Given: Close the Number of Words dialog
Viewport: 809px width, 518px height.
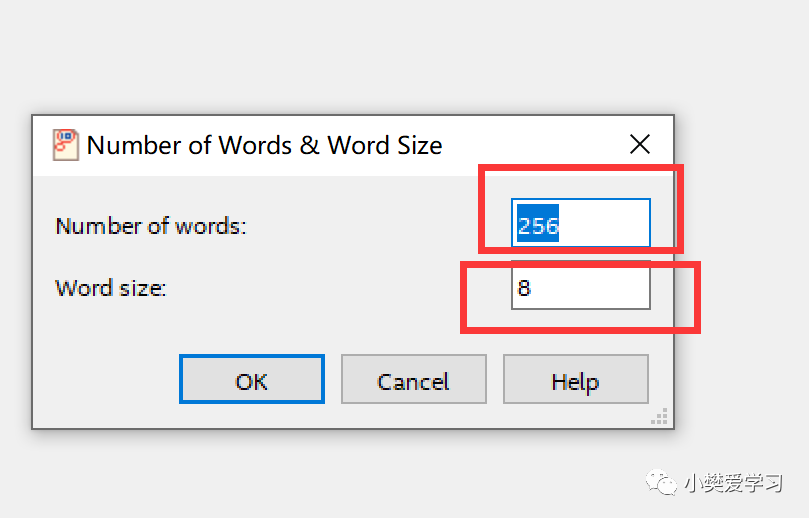Looking at the screenshot, I should [x=640, y=145].
